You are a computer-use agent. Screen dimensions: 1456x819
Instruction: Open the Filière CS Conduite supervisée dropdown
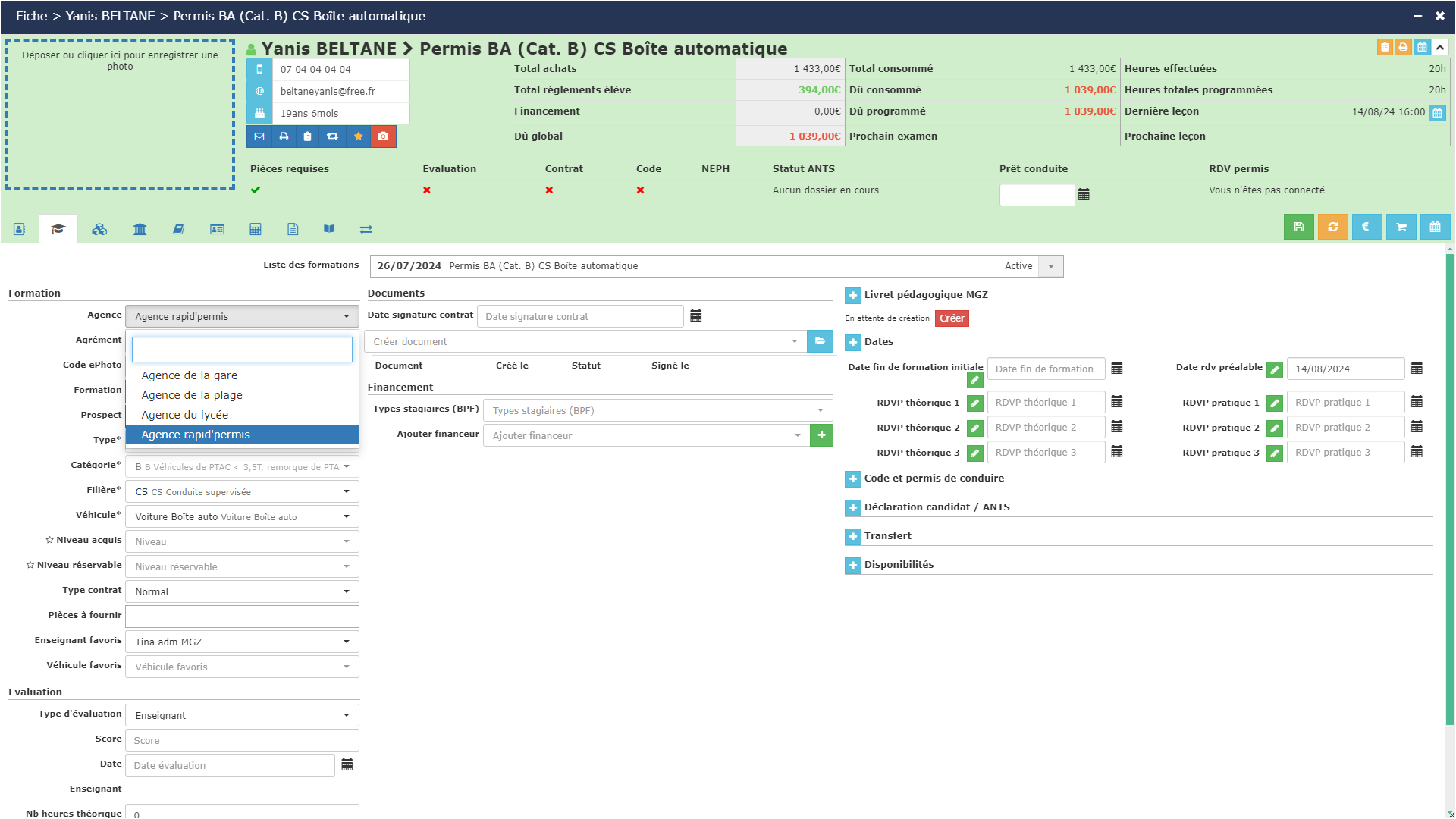pos(242,491)
